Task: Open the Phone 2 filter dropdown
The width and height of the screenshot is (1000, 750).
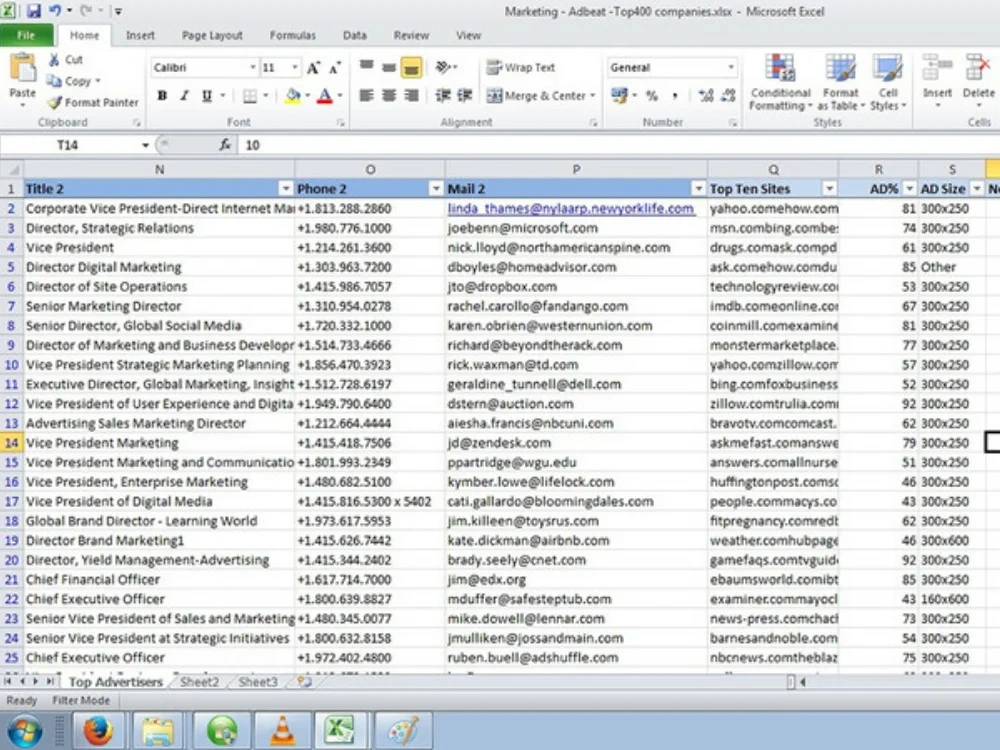Action: pyautogui.click(x=436, y=189)
